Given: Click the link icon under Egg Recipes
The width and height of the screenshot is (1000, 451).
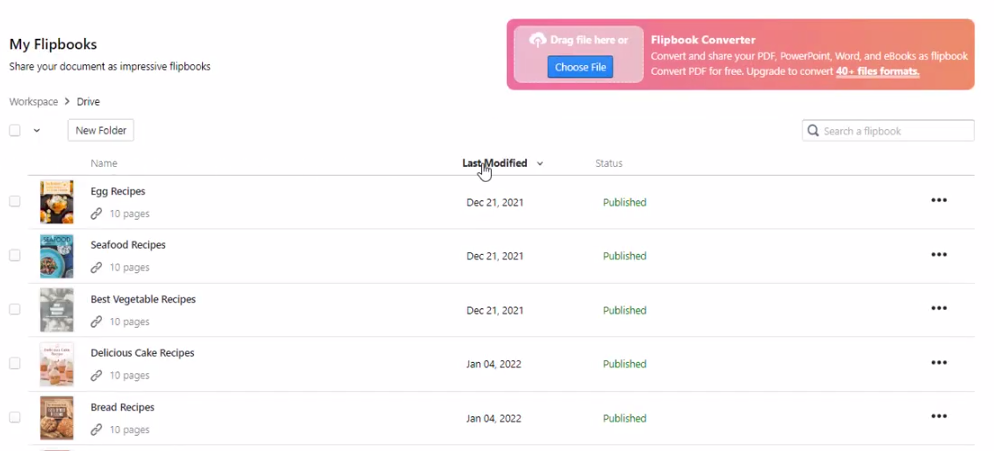Looking at the screenshot, I should (x=96, y=214).
